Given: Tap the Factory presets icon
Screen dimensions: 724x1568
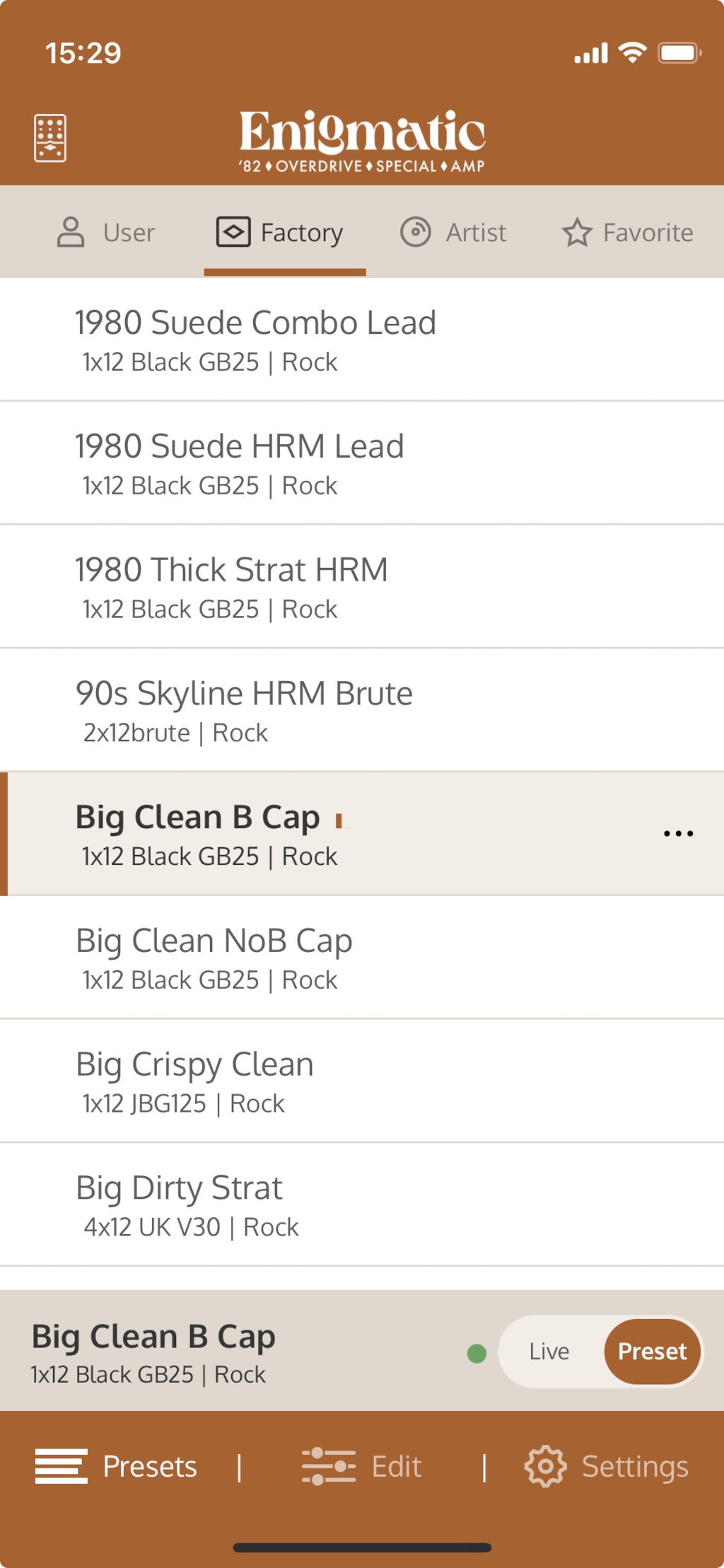Looking at the screenshot, I should pyautogui.click(x=233, y=232).
